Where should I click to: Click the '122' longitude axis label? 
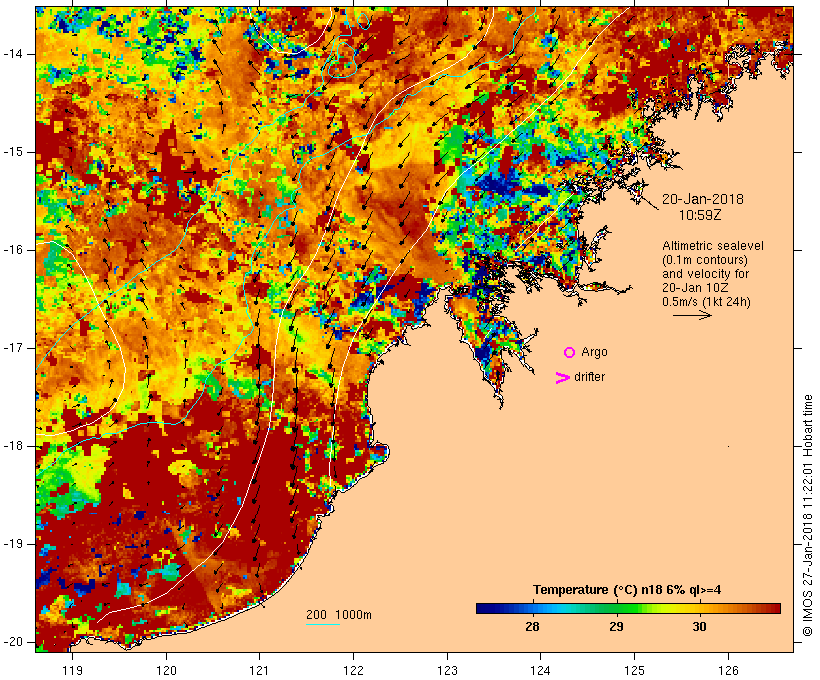[354, 671]
